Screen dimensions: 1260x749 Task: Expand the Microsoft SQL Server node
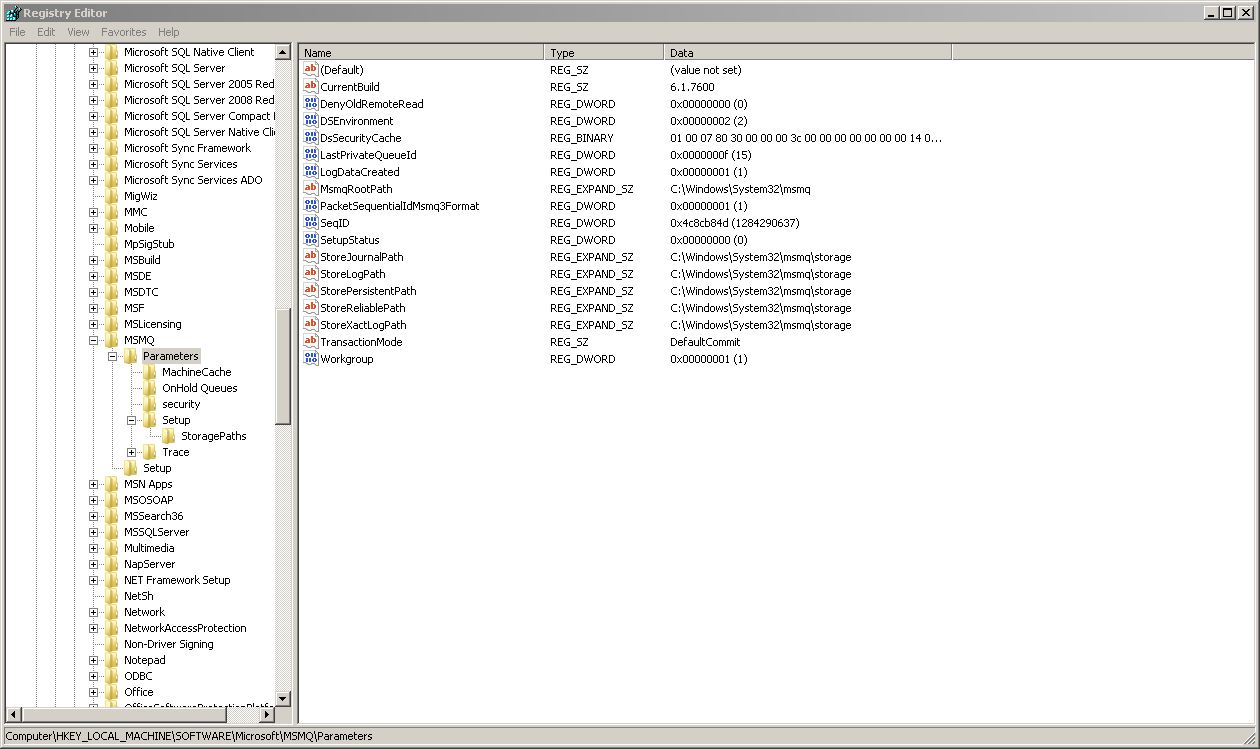pyautogui.click(x=94, y=68)
